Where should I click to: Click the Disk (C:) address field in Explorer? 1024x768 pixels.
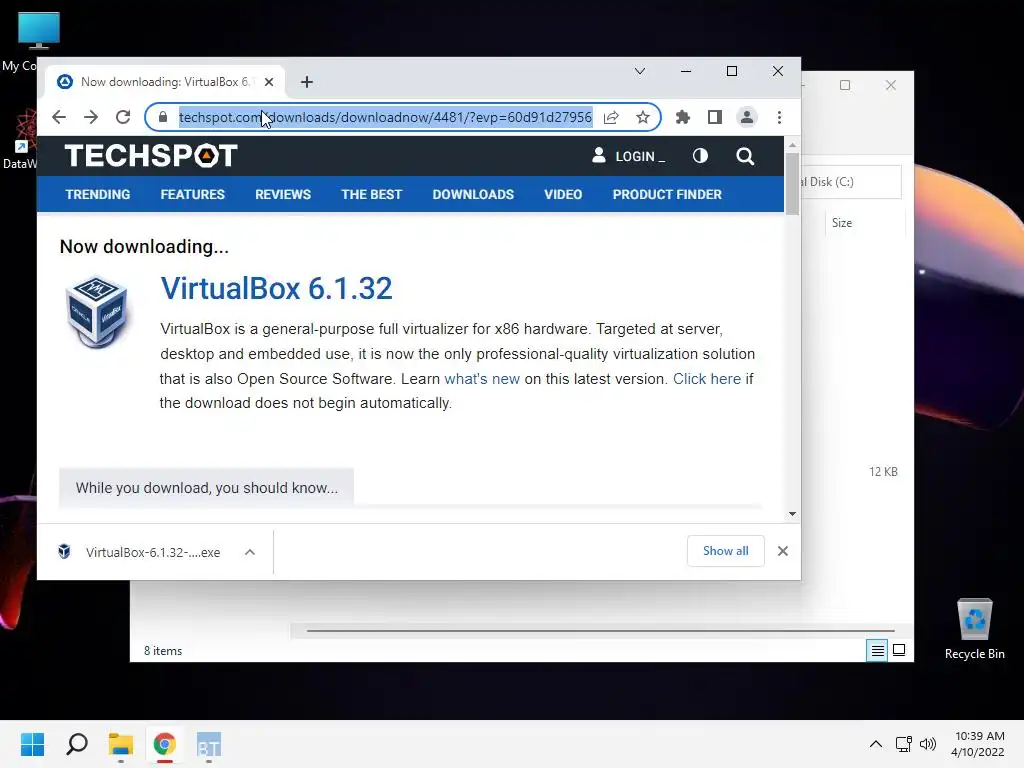point(851,182)
